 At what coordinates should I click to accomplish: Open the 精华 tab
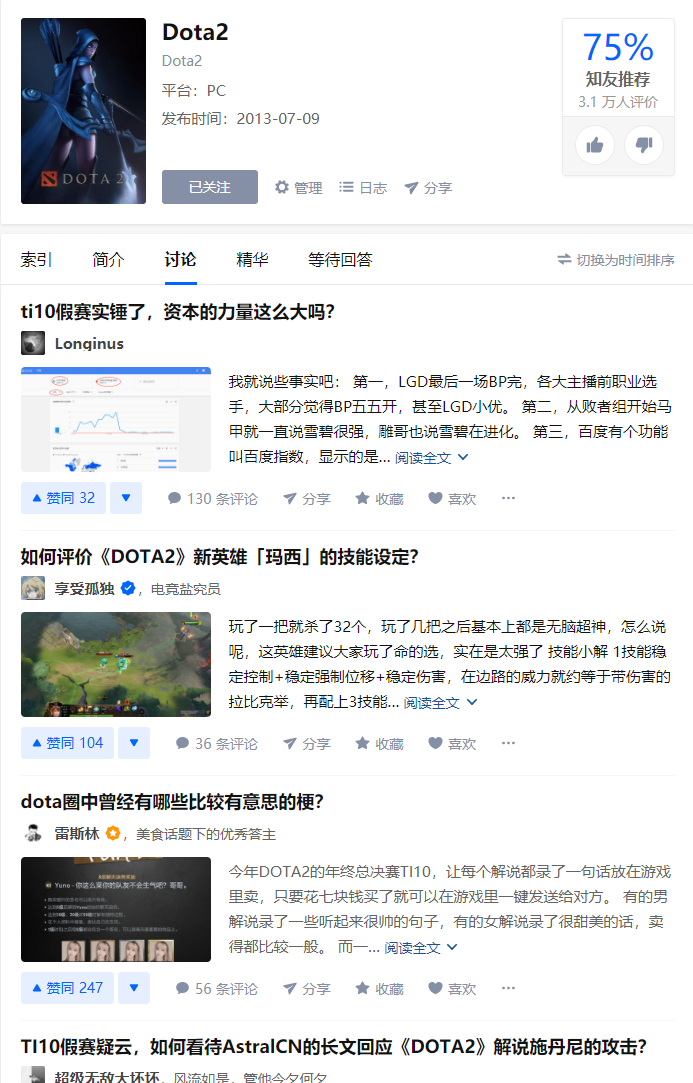tap(252, 260)
